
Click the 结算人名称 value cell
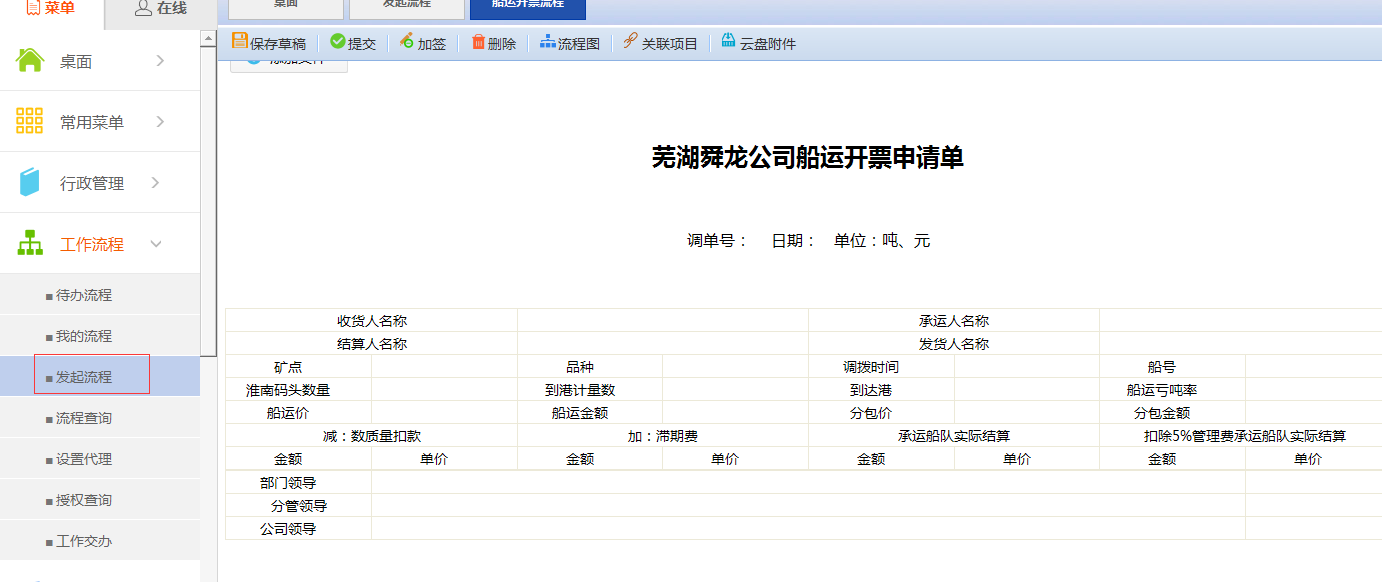pos(663,344)
